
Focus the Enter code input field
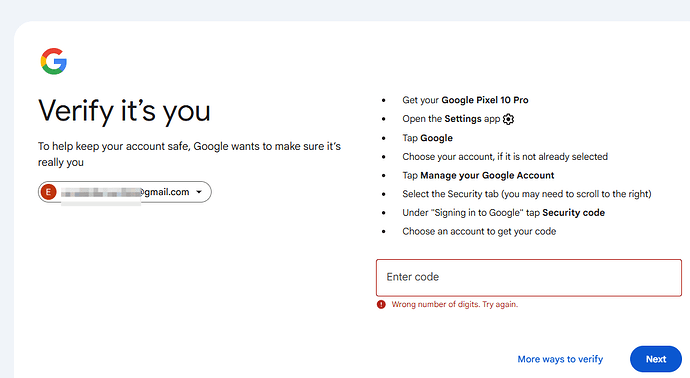tap(529, 278)
